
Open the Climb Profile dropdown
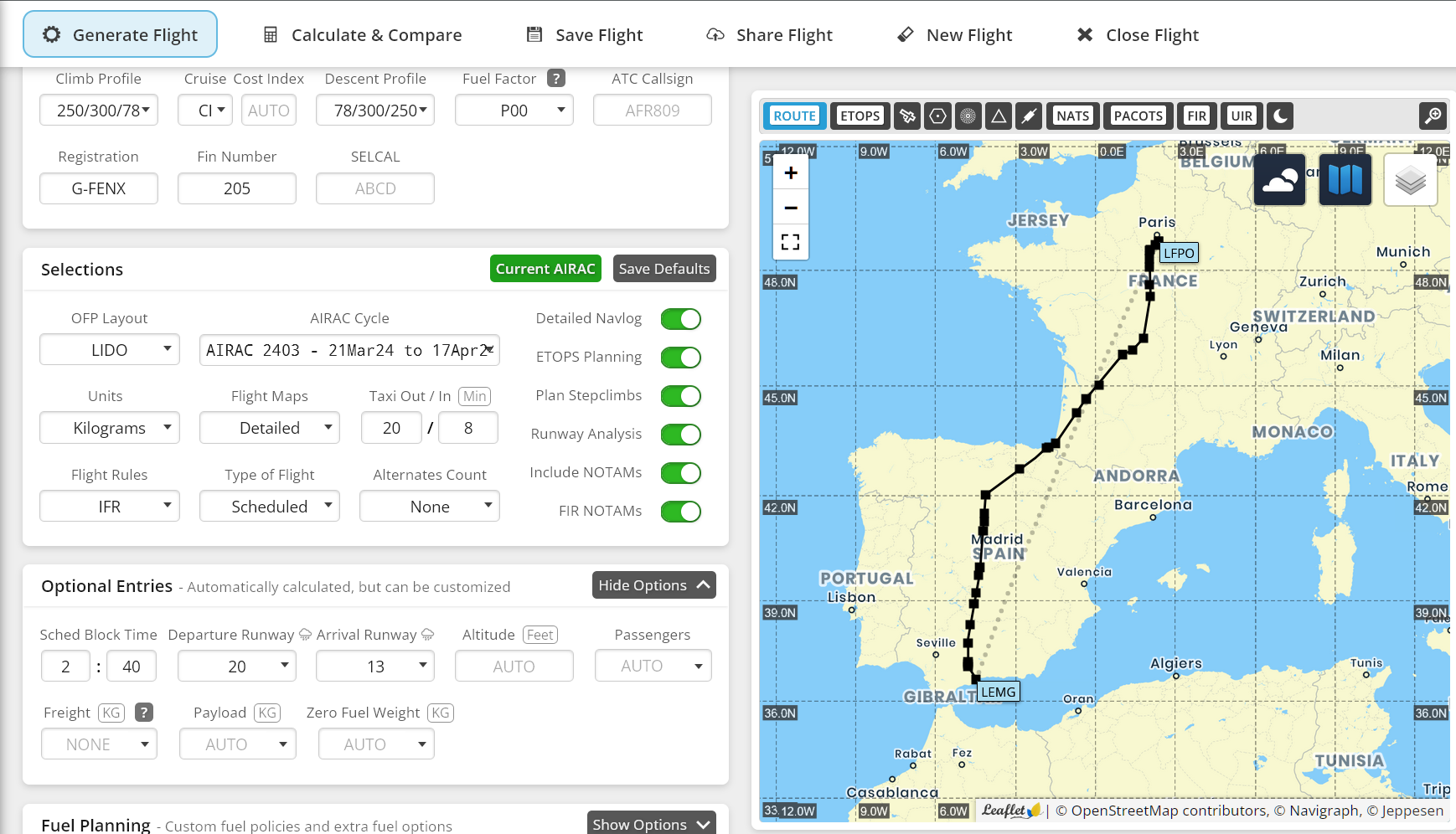[99, 110]
